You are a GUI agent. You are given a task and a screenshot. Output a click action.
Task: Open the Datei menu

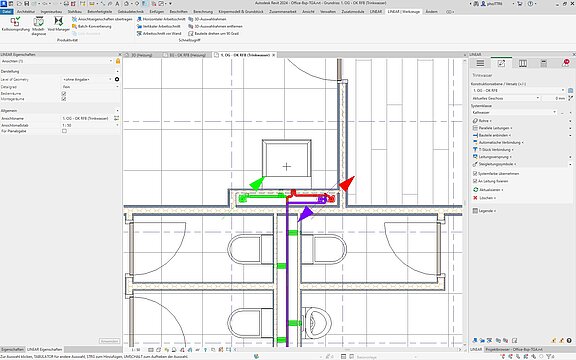point(6,12)
